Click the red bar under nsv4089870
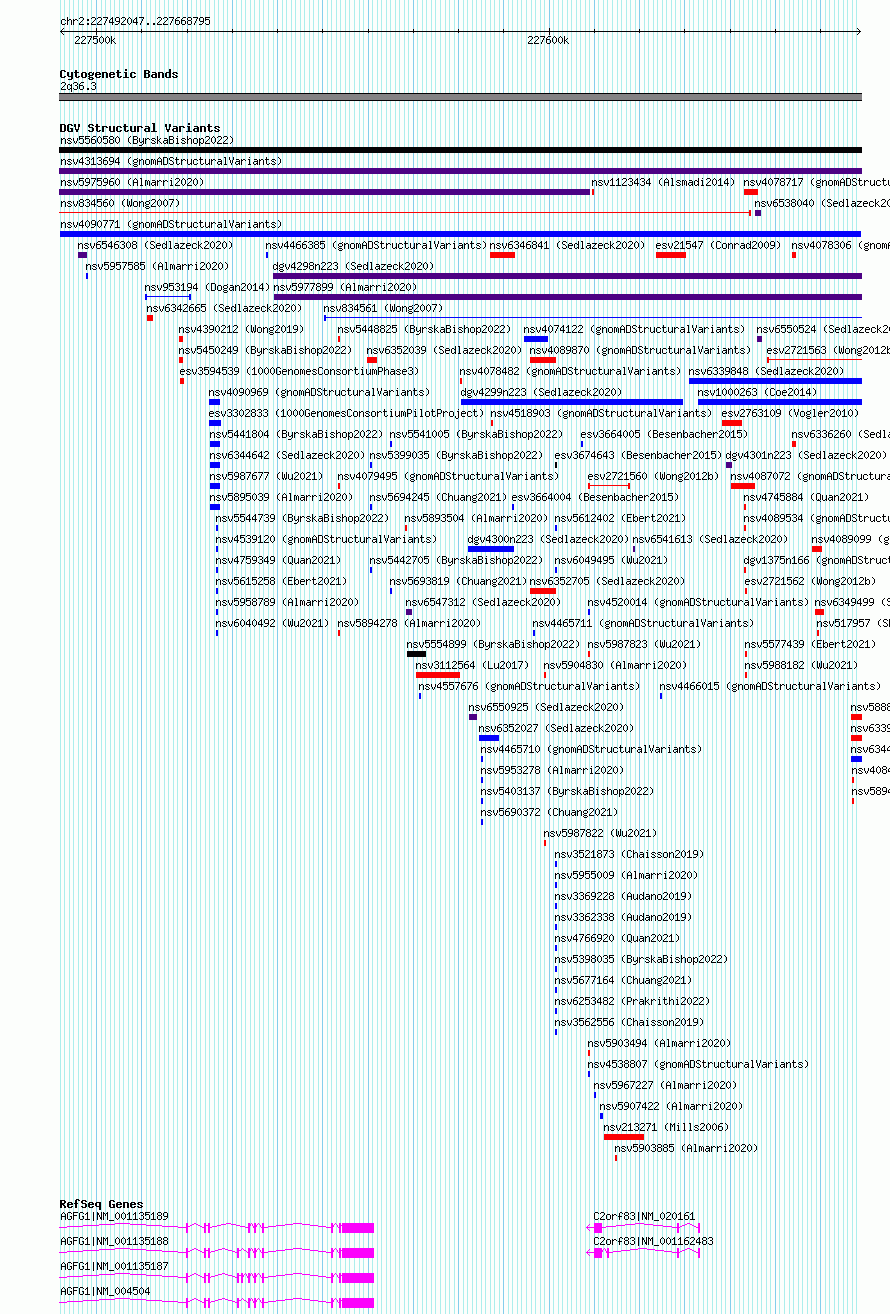890x1314 pixels. click(x=543, y=360)
